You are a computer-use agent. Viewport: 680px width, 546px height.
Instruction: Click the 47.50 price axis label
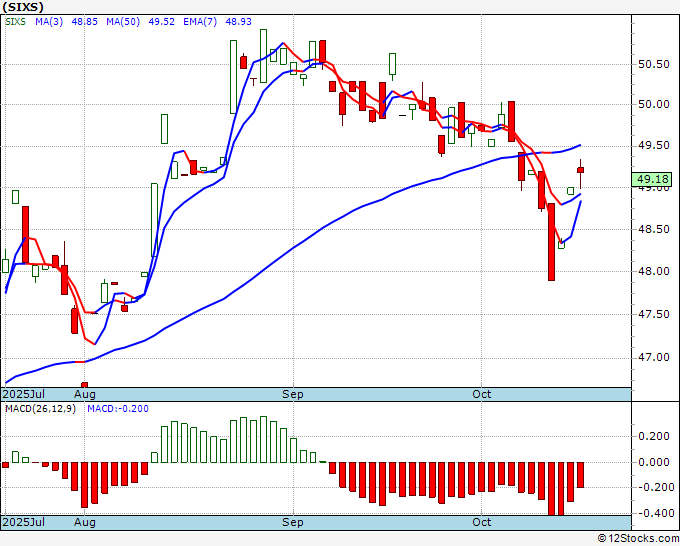point(654,314)
